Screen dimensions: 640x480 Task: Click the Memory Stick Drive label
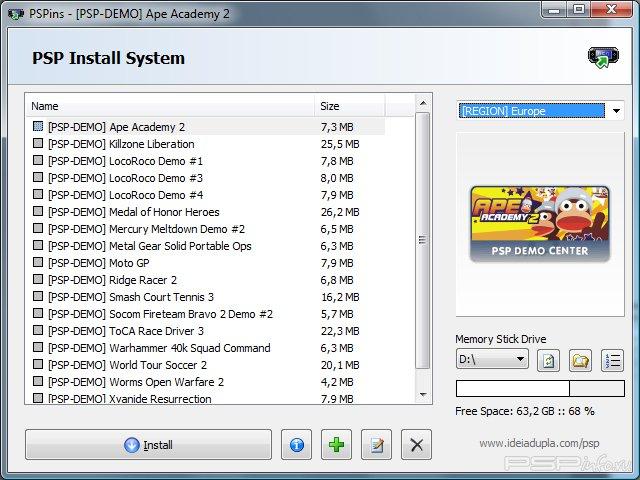click(x=501, y=339)
